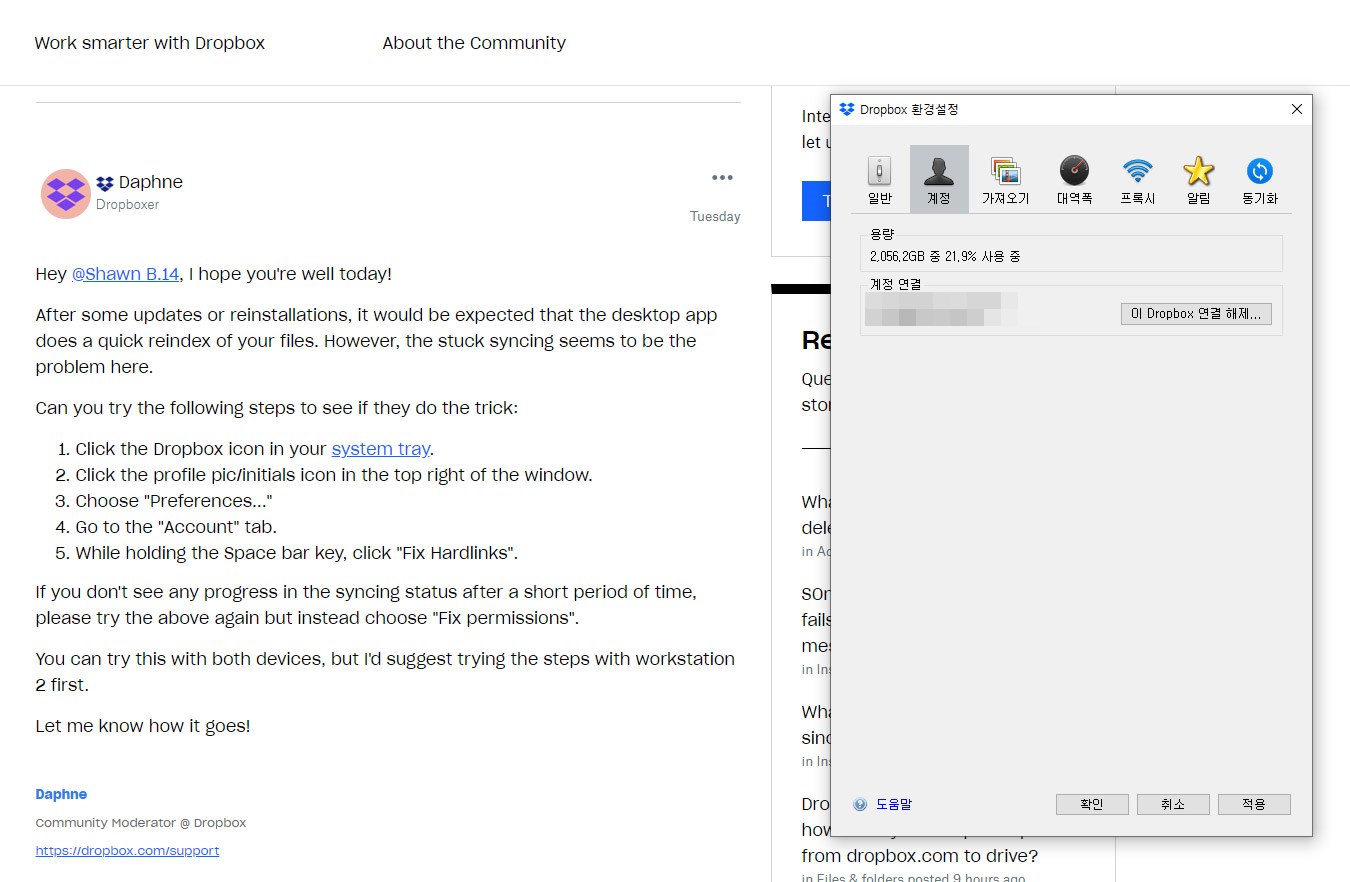Viewport: 1350px width, 882px height.
Task: Click the 취소 (Cancel) button
Action: coord(1173,804)
